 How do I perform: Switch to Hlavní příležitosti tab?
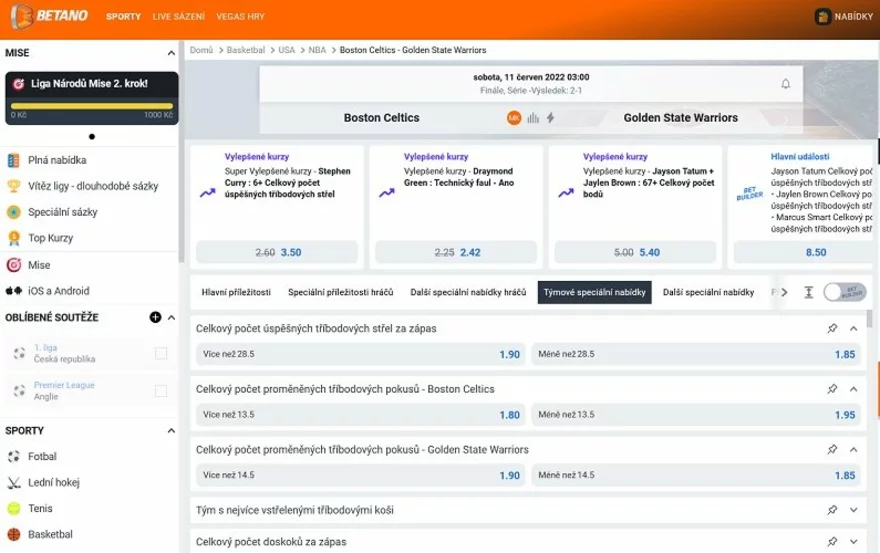click(x=236, y=292)
